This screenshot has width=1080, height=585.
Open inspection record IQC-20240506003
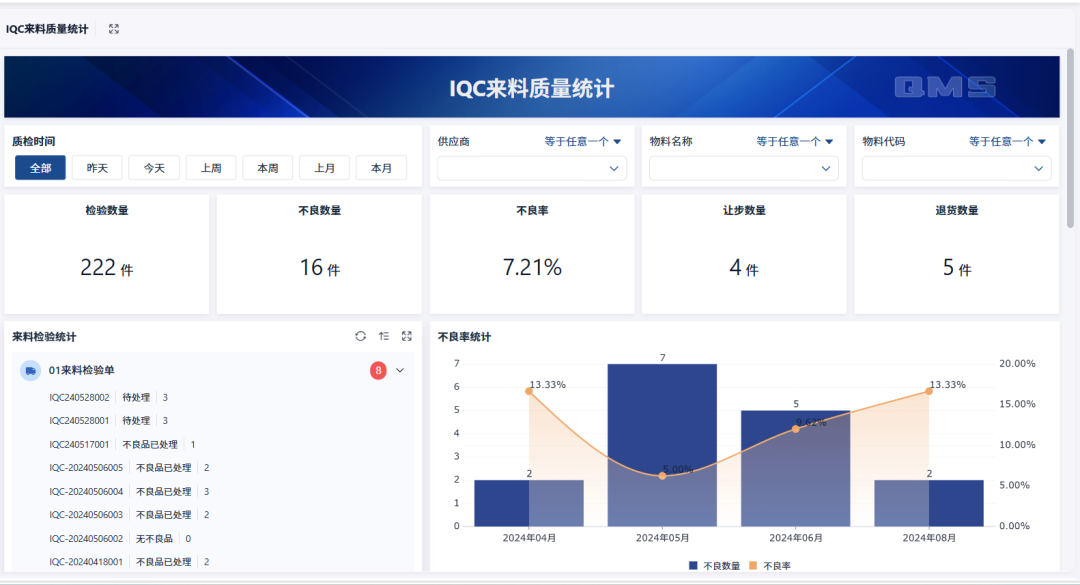tap(86, 515)
